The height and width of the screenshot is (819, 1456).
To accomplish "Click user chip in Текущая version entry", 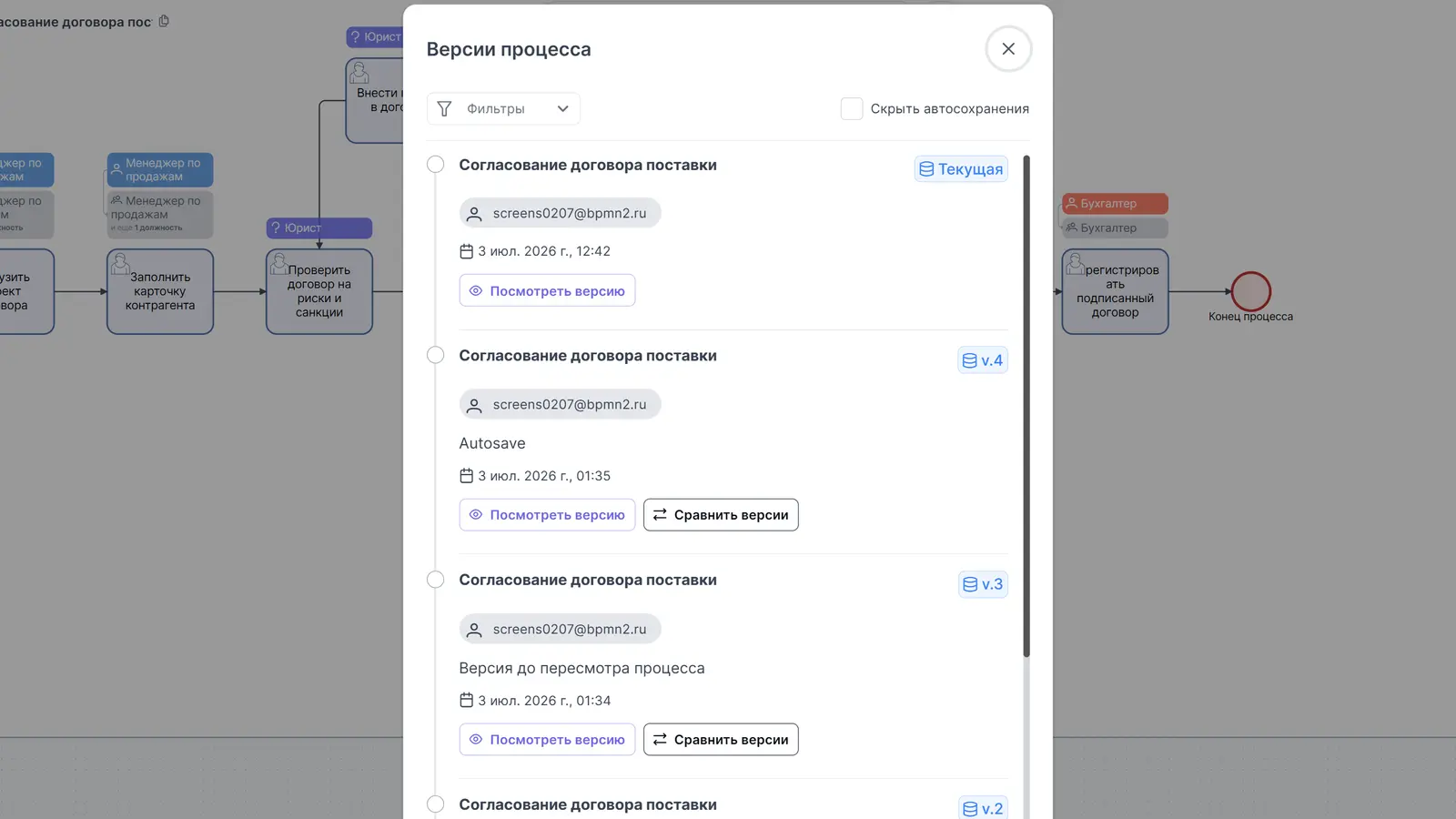I will (560, 213).
